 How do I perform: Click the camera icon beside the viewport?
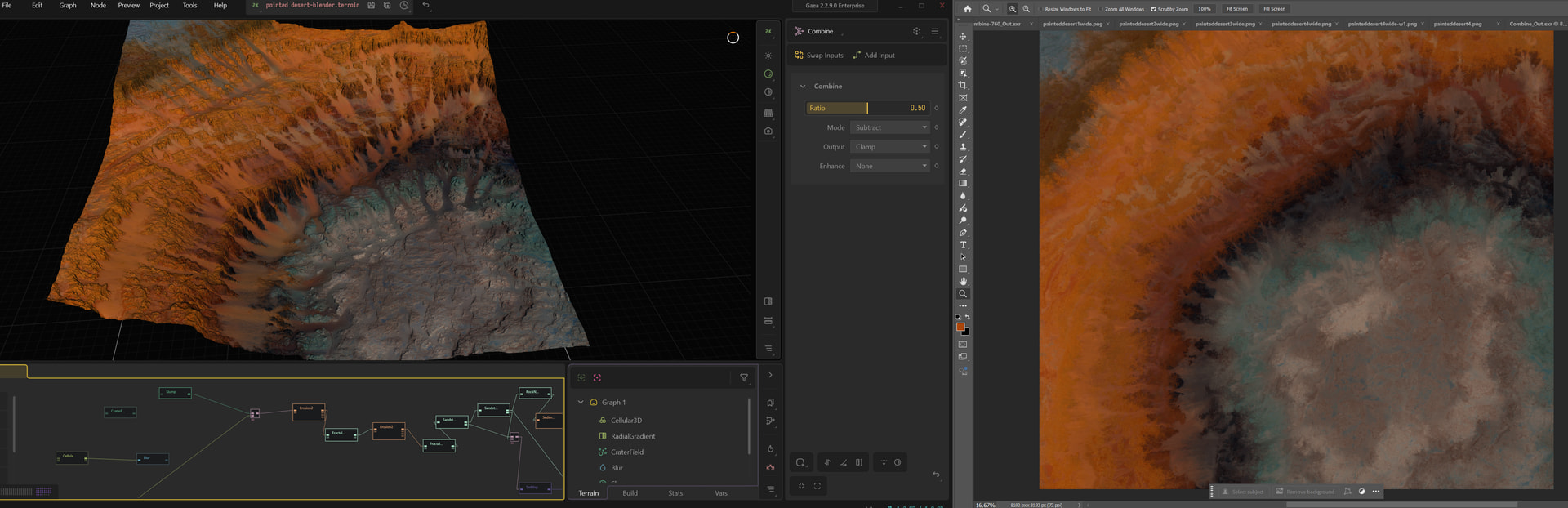768,131
